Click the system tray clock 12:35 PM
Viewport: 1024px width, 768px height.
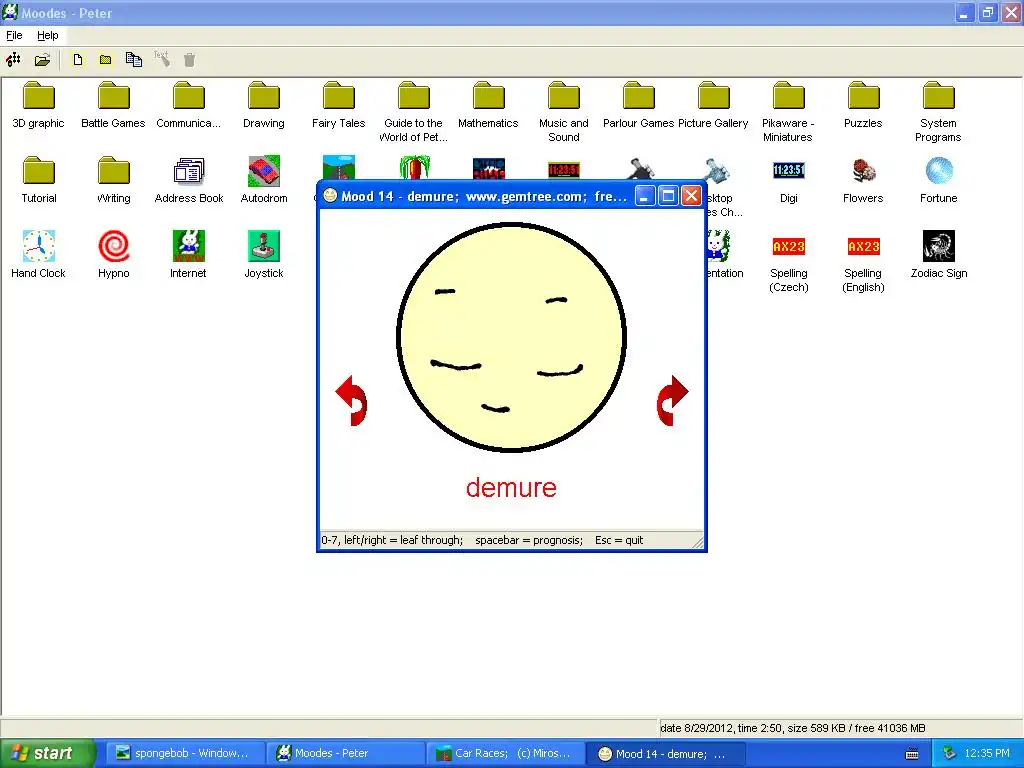click(987, 753)
